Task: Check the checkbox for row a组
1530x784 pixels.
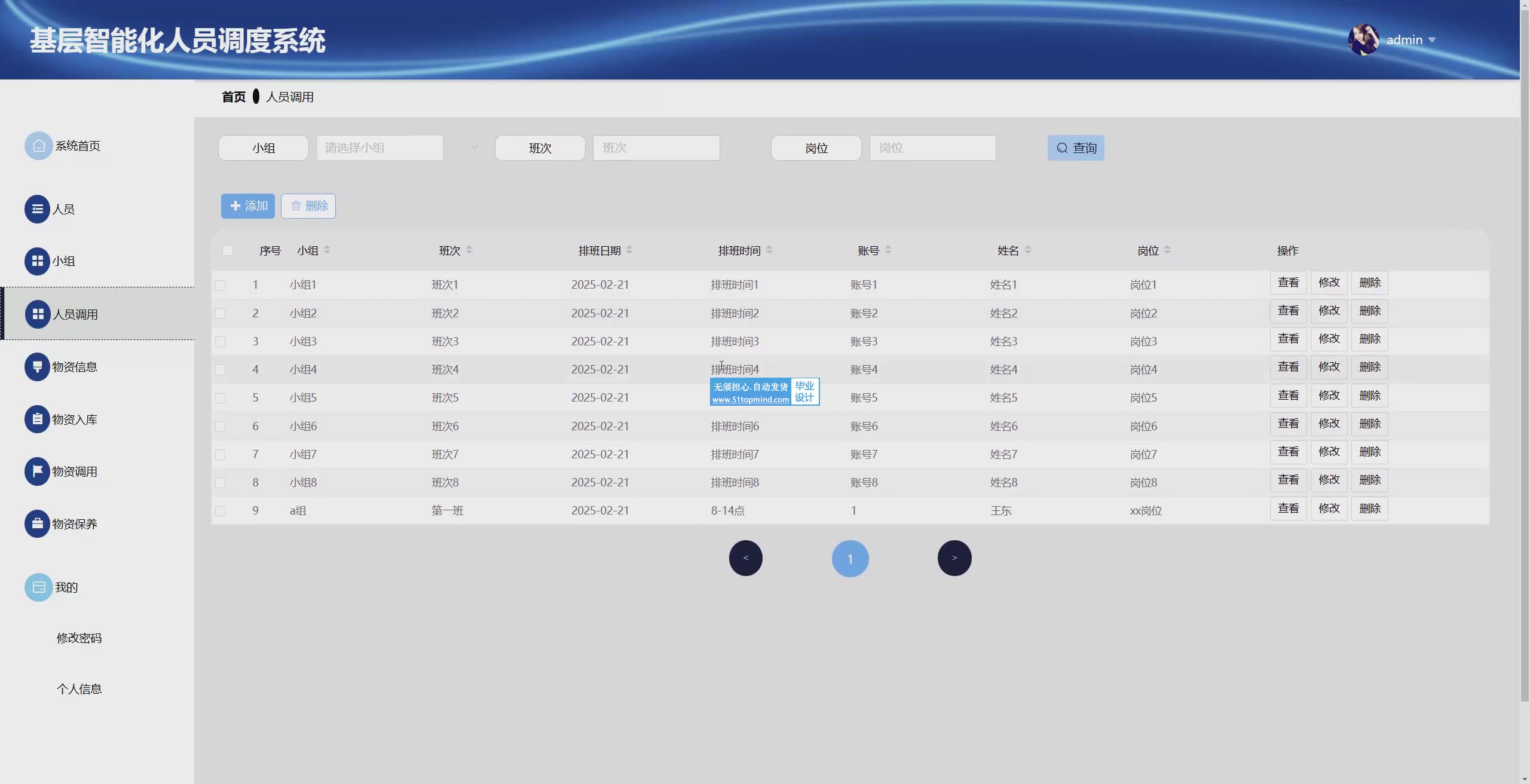Action: [x=221, y=511]
